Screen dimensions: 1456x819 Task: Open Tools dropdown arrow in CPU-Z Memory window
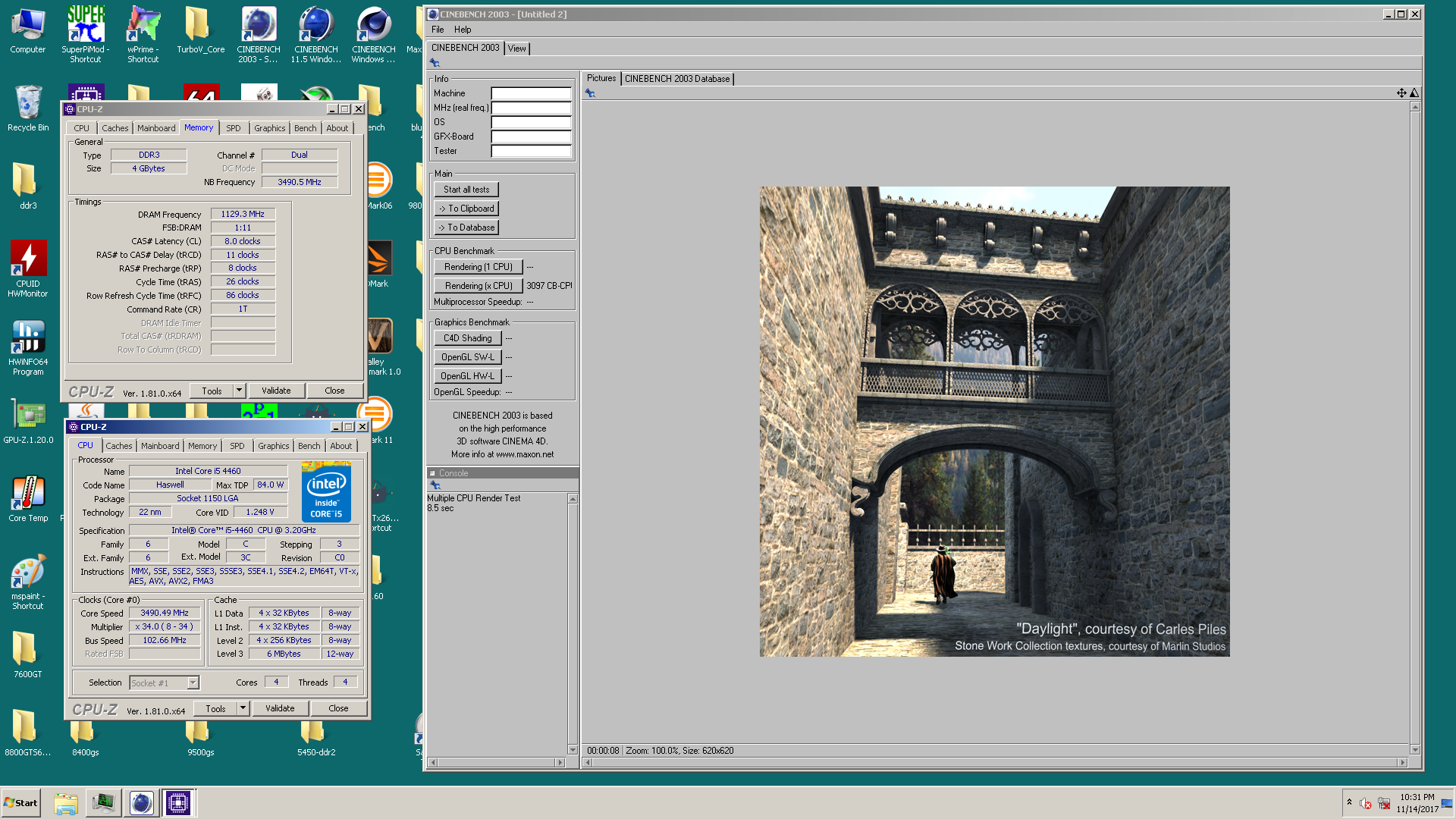(239, 391)
